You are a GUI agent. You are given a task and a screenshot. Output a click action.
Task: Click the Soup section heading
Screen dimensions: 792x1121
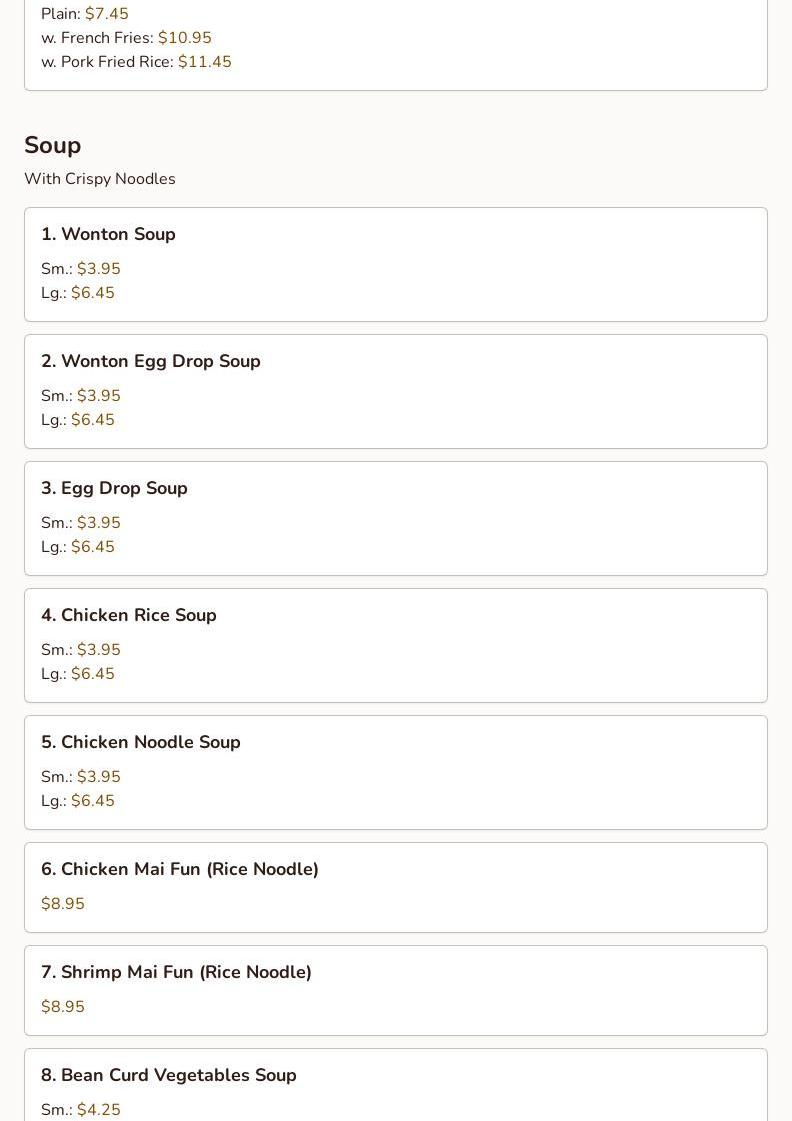click(52, 145)
